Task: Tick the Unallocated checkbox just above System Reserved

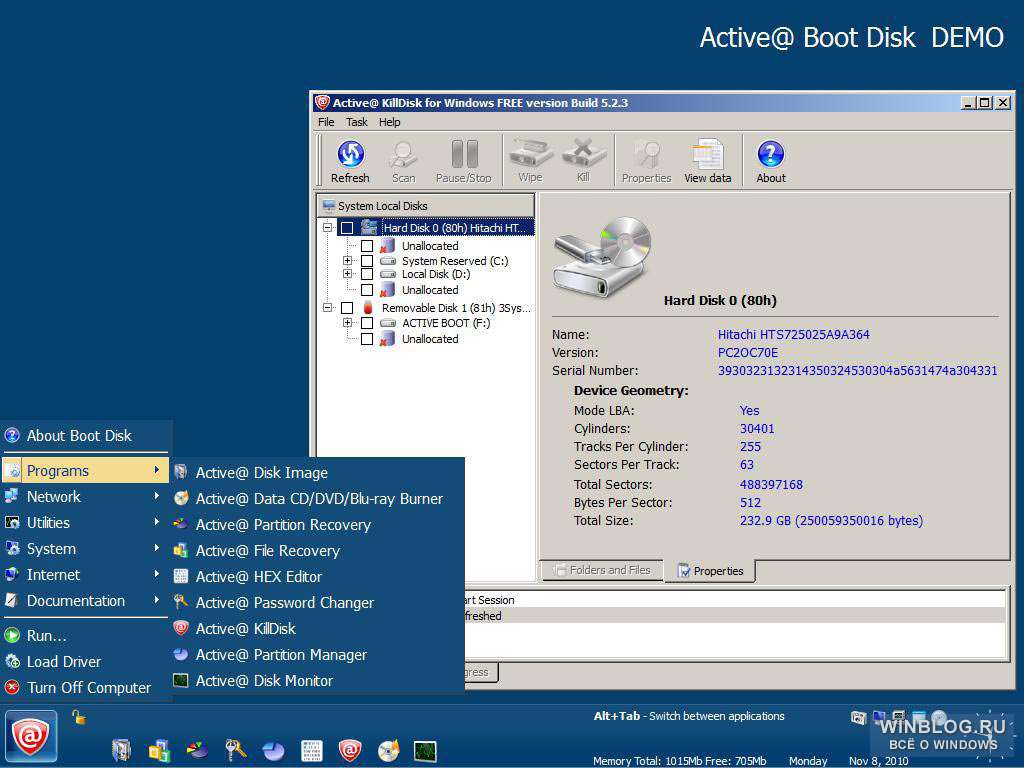Action: point(367,246)
